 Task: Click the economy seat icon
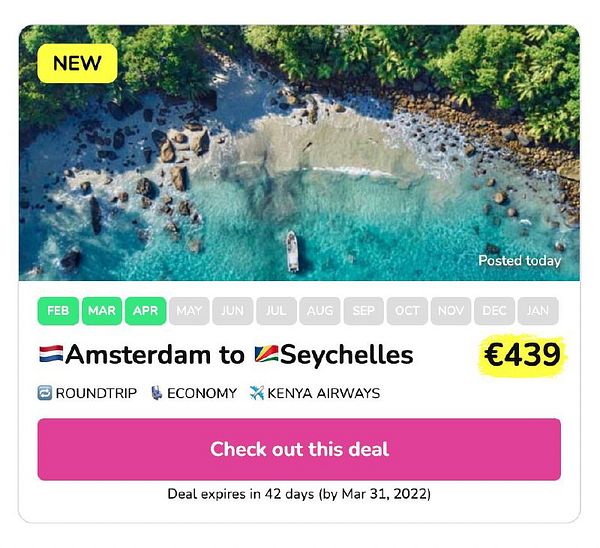(156, 393)
